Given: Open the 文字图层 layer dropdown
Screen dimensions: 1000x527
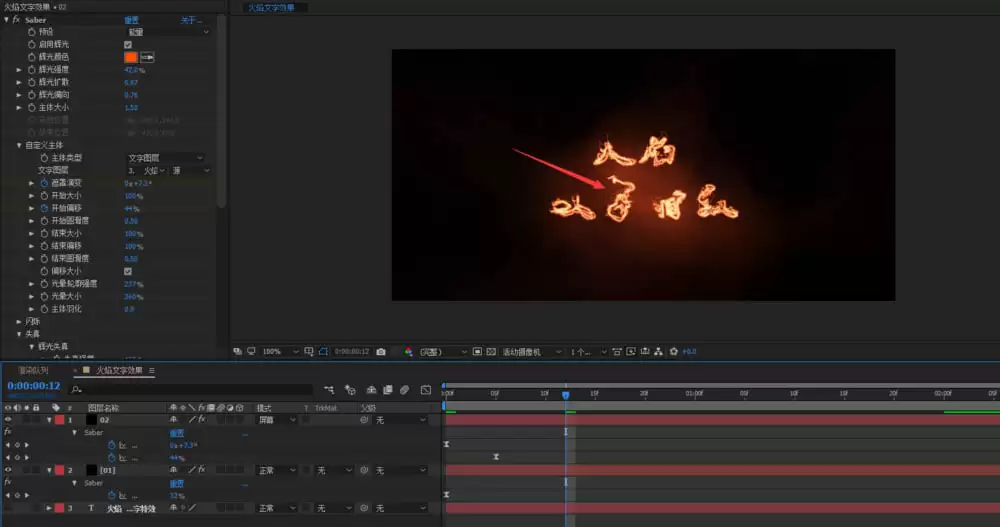Looking at the screenshot, I should click(146, 170).
